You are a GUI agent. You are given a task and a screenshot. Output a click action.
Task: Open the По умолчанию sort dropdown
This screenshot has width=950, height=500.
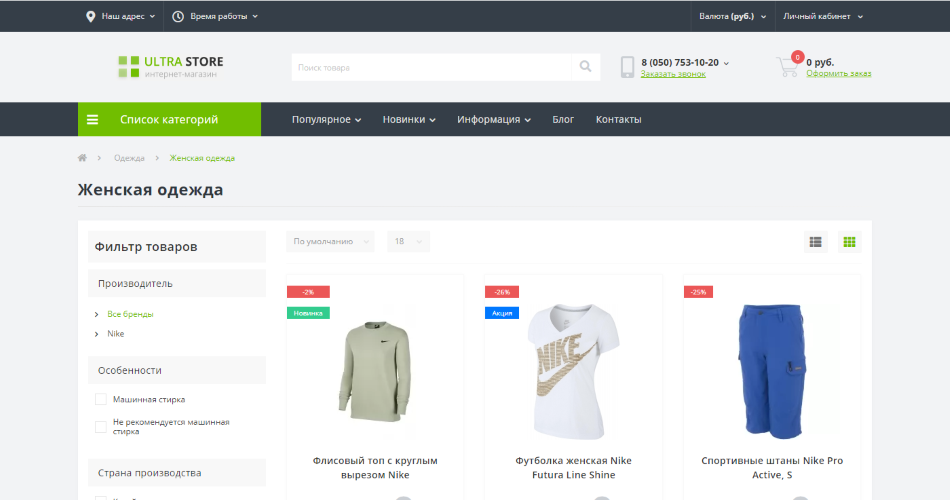click(x=330, y=241)
